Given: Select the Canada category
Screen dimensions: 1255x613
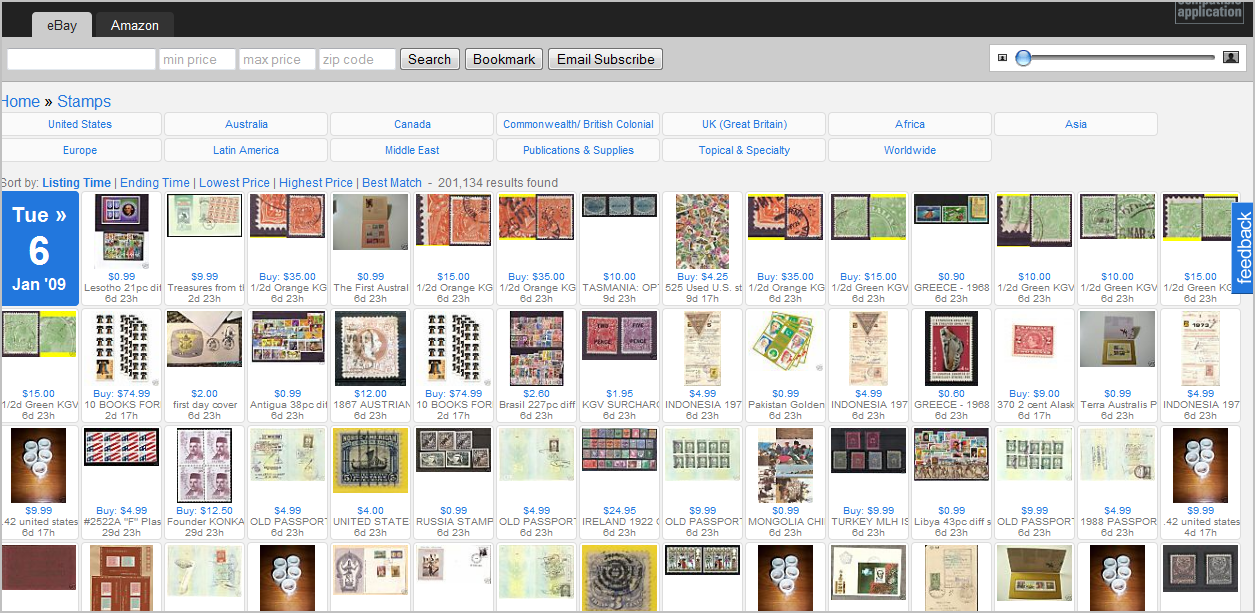Looking at the screenshot, I should [x=412, y=124].
